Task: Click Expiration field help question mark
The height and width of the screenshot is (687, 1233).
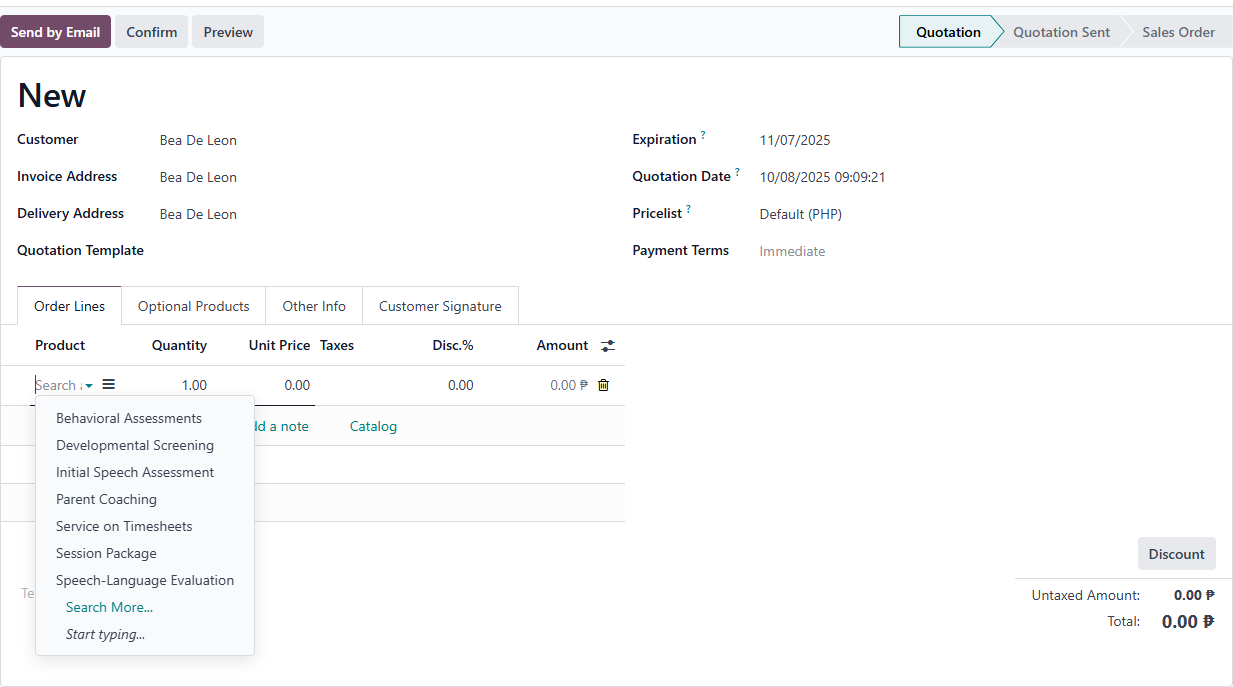Action: pyautogui.click(x=703, y=136)
